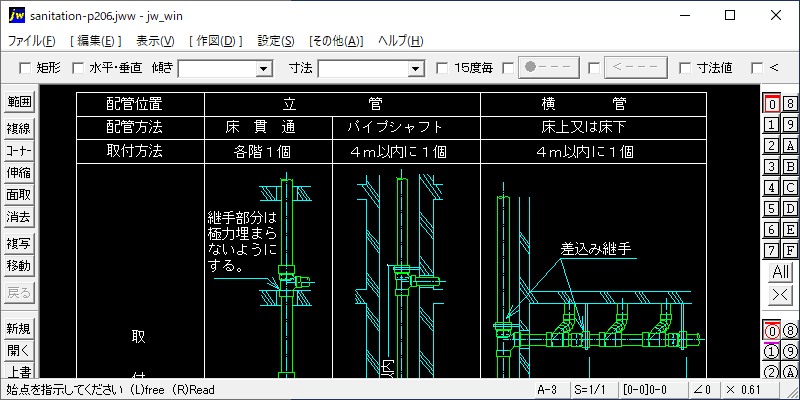
Task: Click the jw application icon in title bar
Action: [x=17, y=16]
